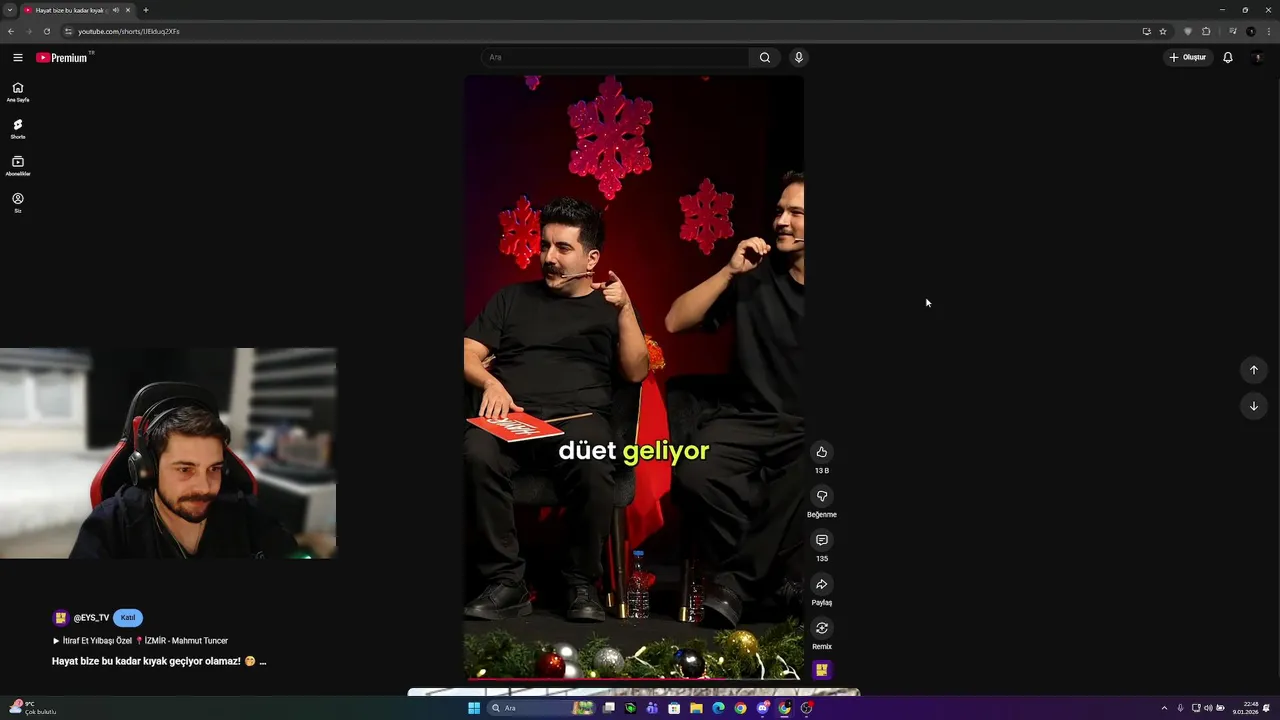The image size is (1280, 720).
Task: Pause the Short video player
Action: pyautogui.click(x=634, y=378)
